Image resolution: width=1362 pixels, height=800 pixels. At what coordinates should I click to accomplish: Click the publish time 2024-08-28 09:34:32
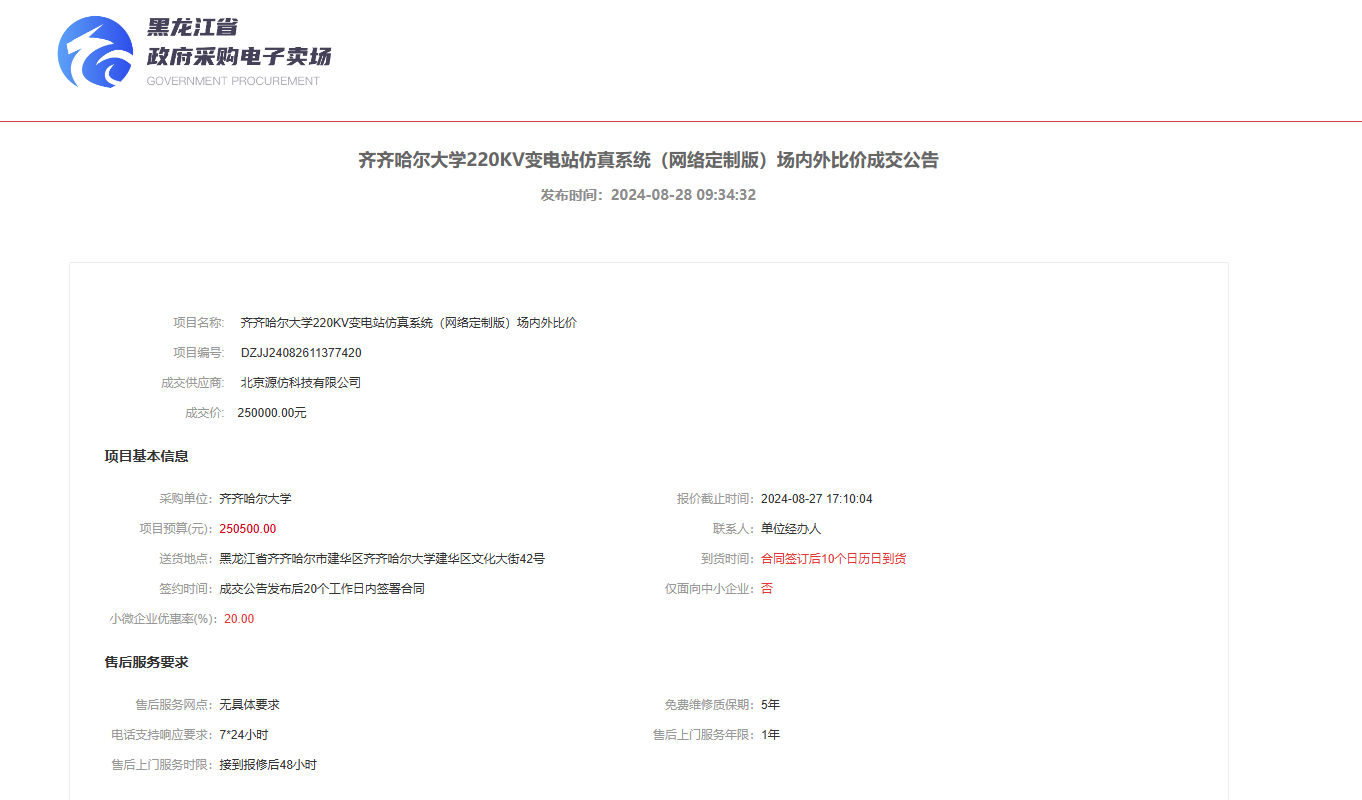pos(683,195)
